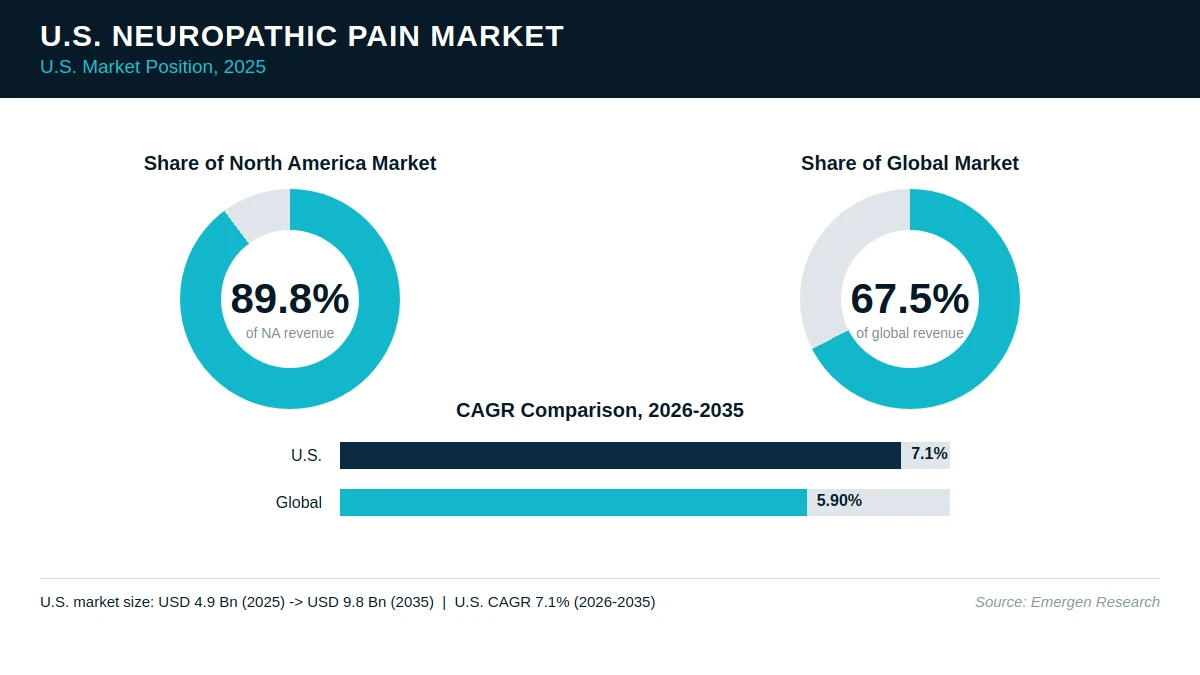
Task: Click the U.S. bar axis label
Action: [306, 456]
